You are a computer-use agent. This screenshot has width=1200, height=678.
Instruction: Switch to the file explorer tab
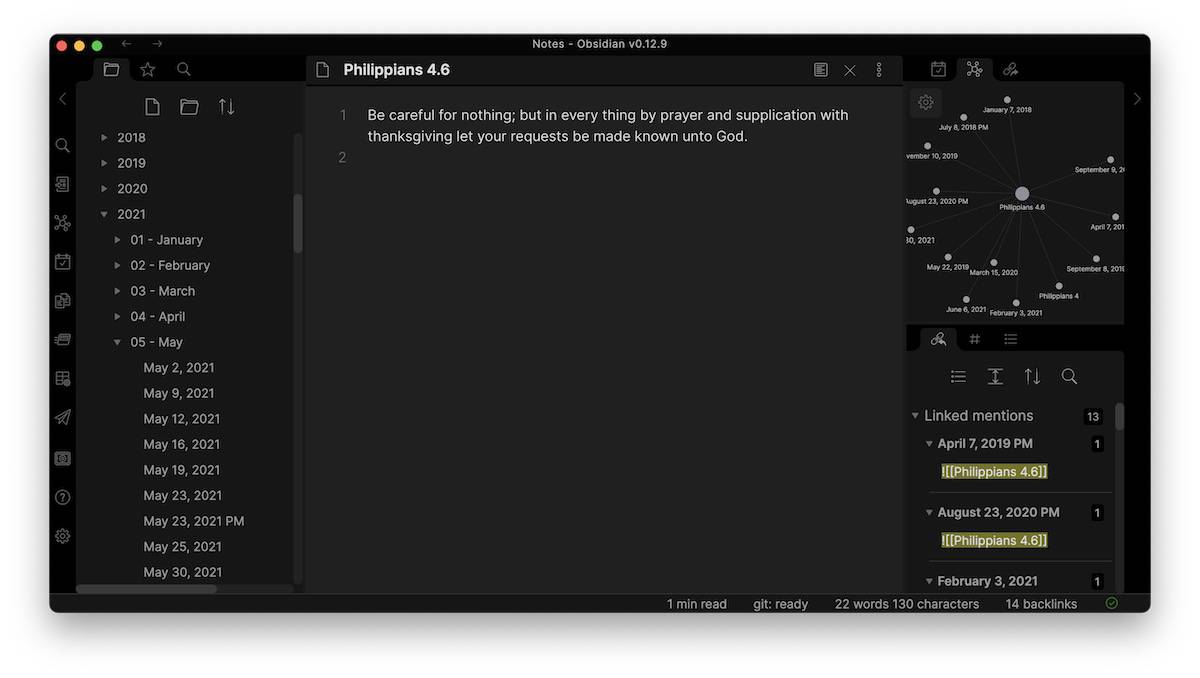click(111, 69)
